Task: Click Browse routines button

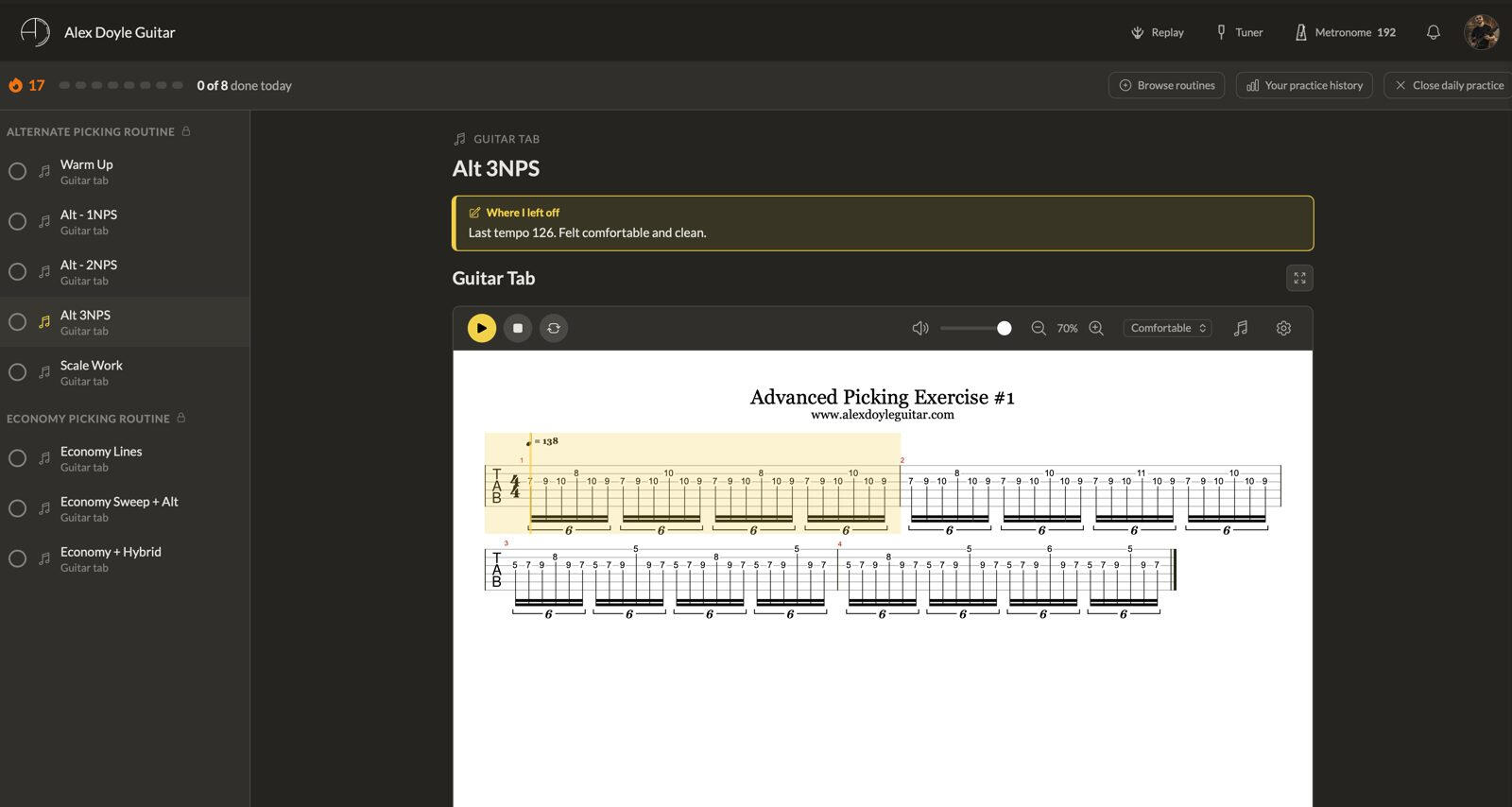Action: pyautogui.click(x=1166, y=85)
